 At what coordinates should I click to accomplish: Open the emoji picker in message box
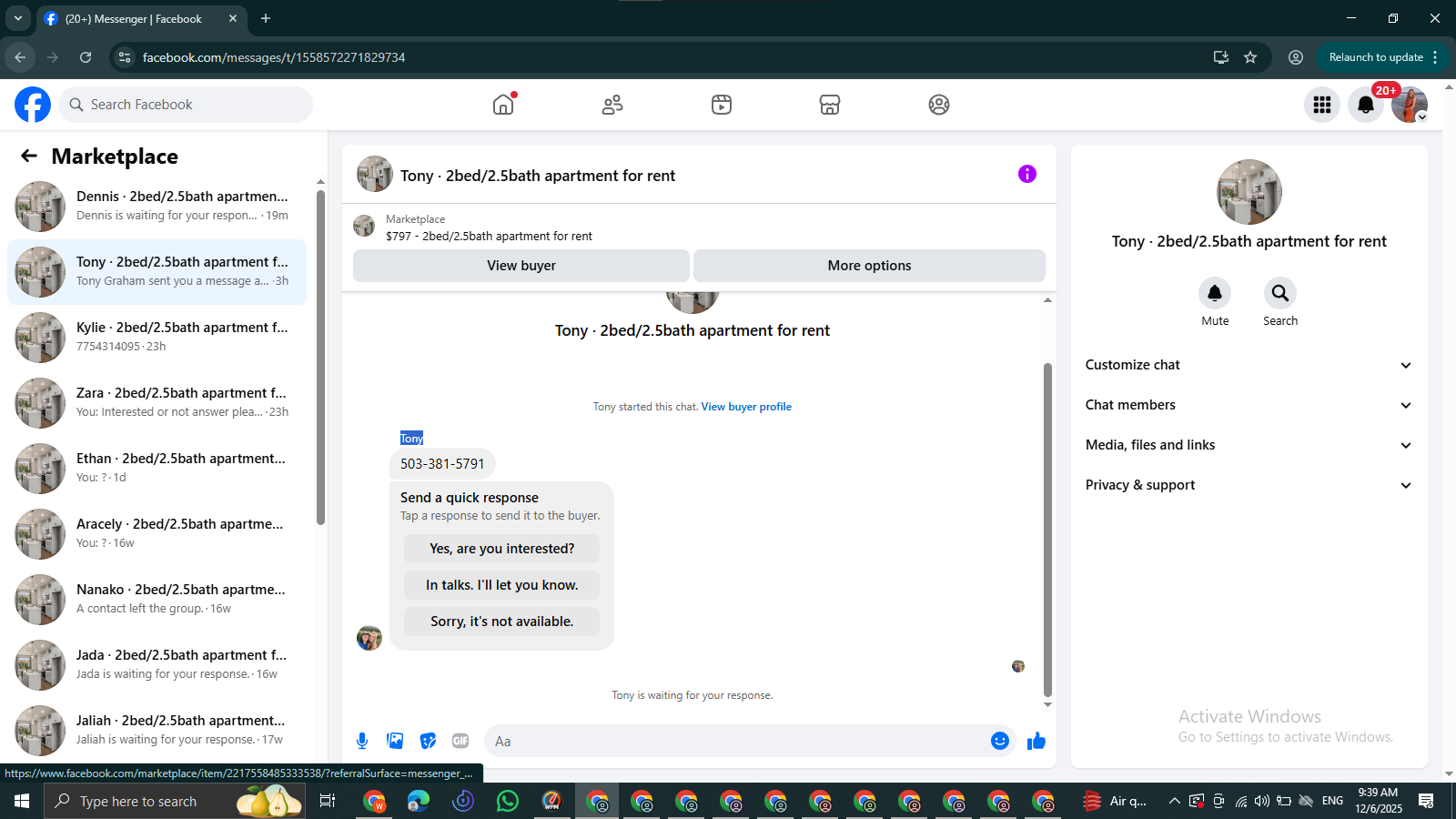1000,741
